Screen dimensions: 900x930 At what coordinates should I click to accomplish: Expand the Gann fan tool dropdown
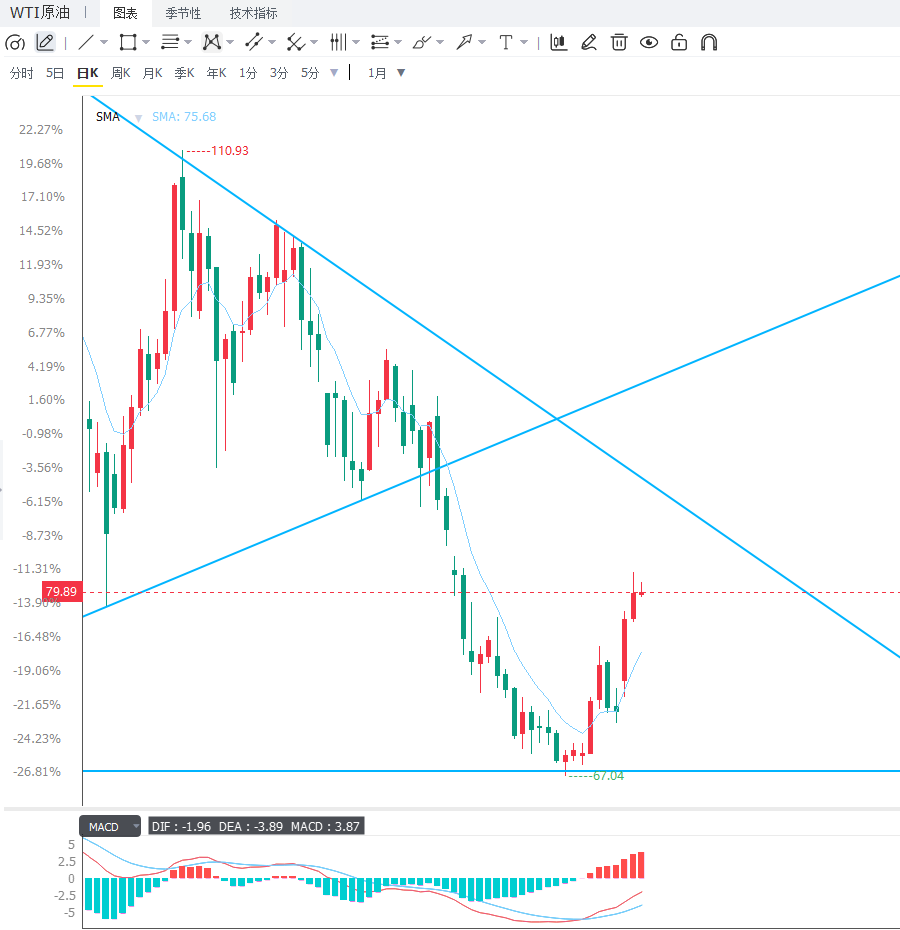coord(314,43)
